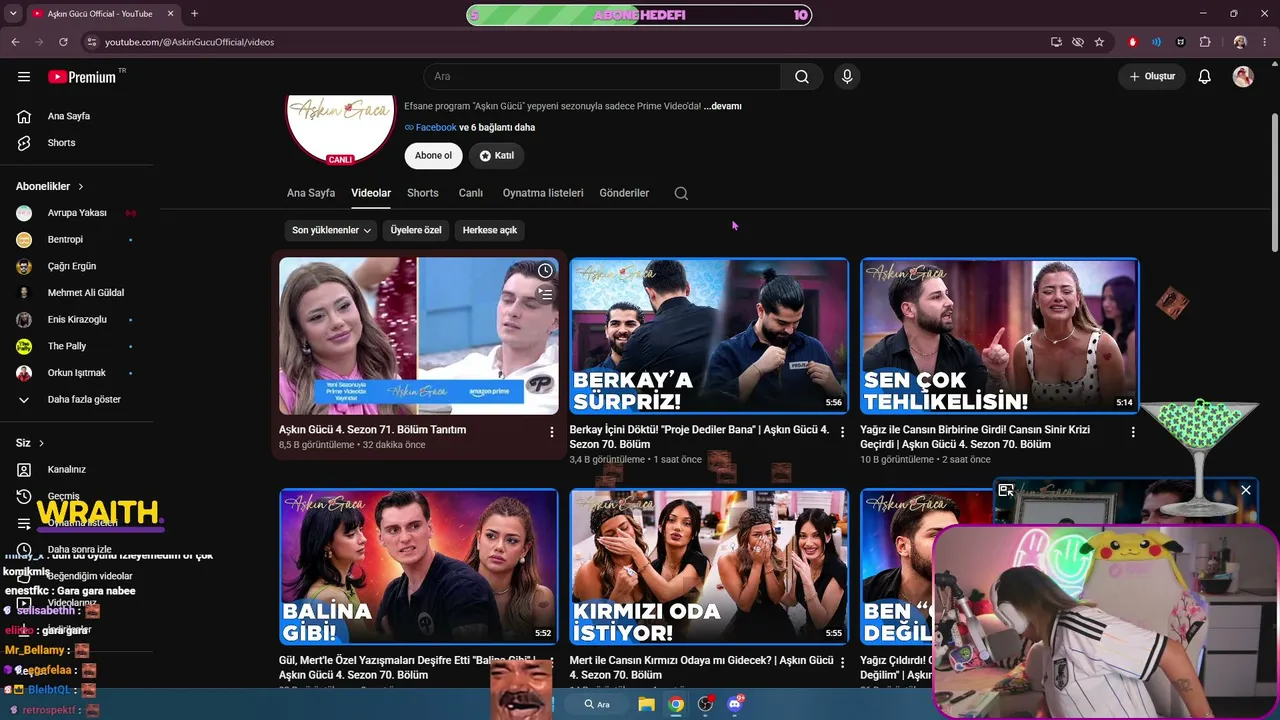
Task: Open Bentropi subscription channel
Action: 65,240
